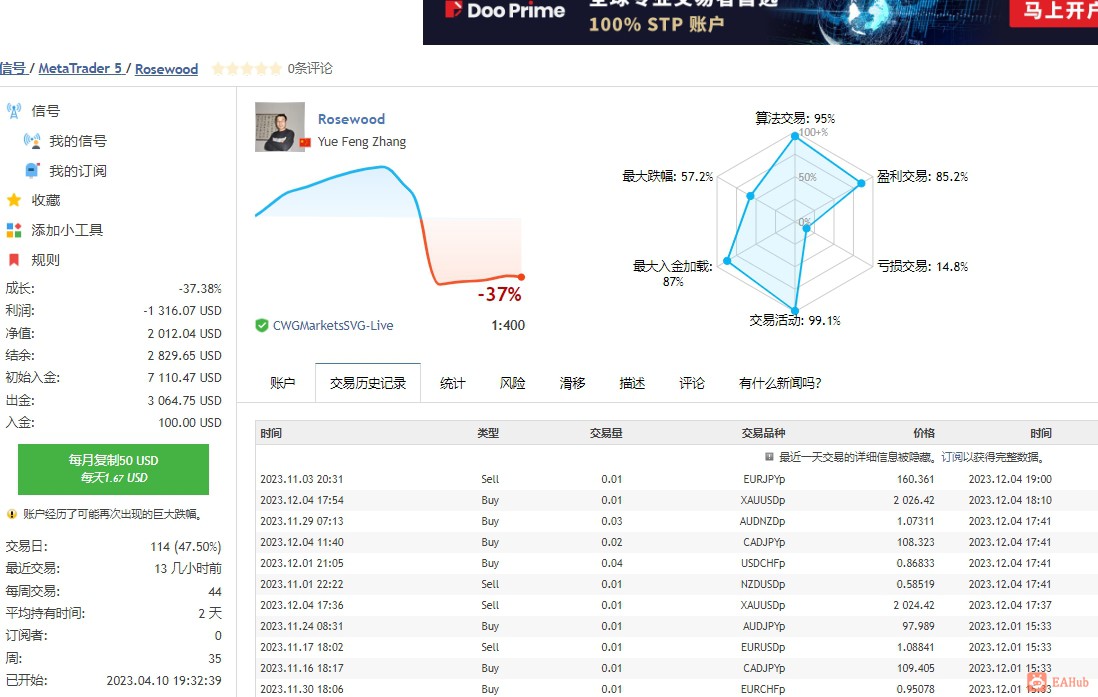Sort by the 类型 column header
1098x697 pixels.
[488, 433]
